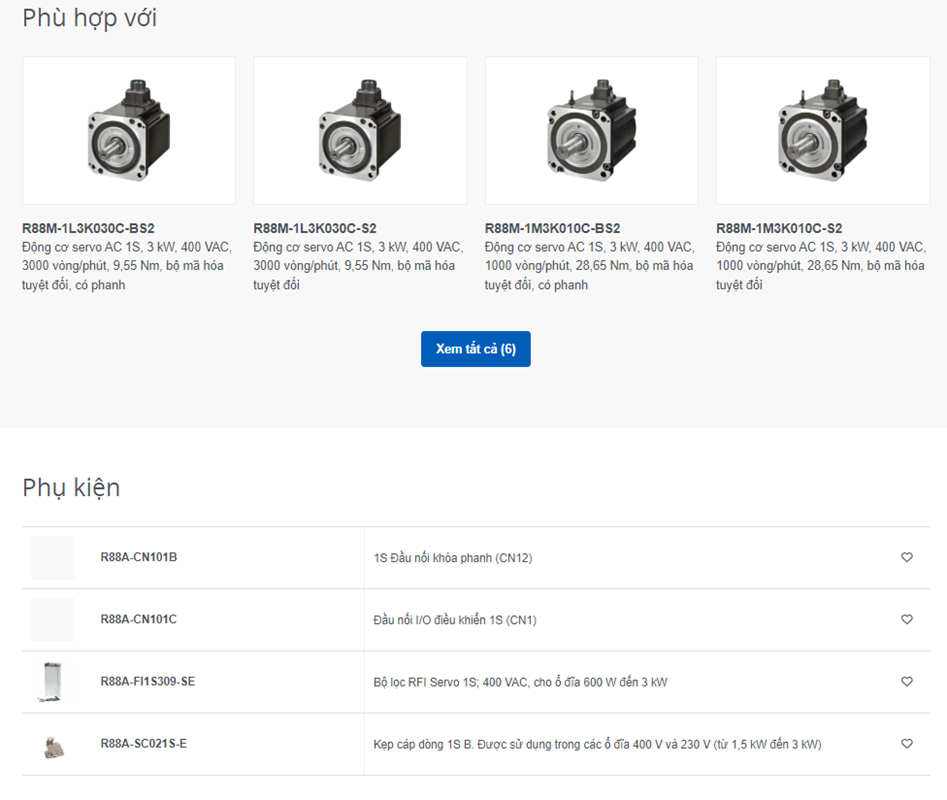Viewport: 947px width, 800px height.
Task: Click R88A-CN101B blank thumbnail placeholder
Action: point(53,558)
